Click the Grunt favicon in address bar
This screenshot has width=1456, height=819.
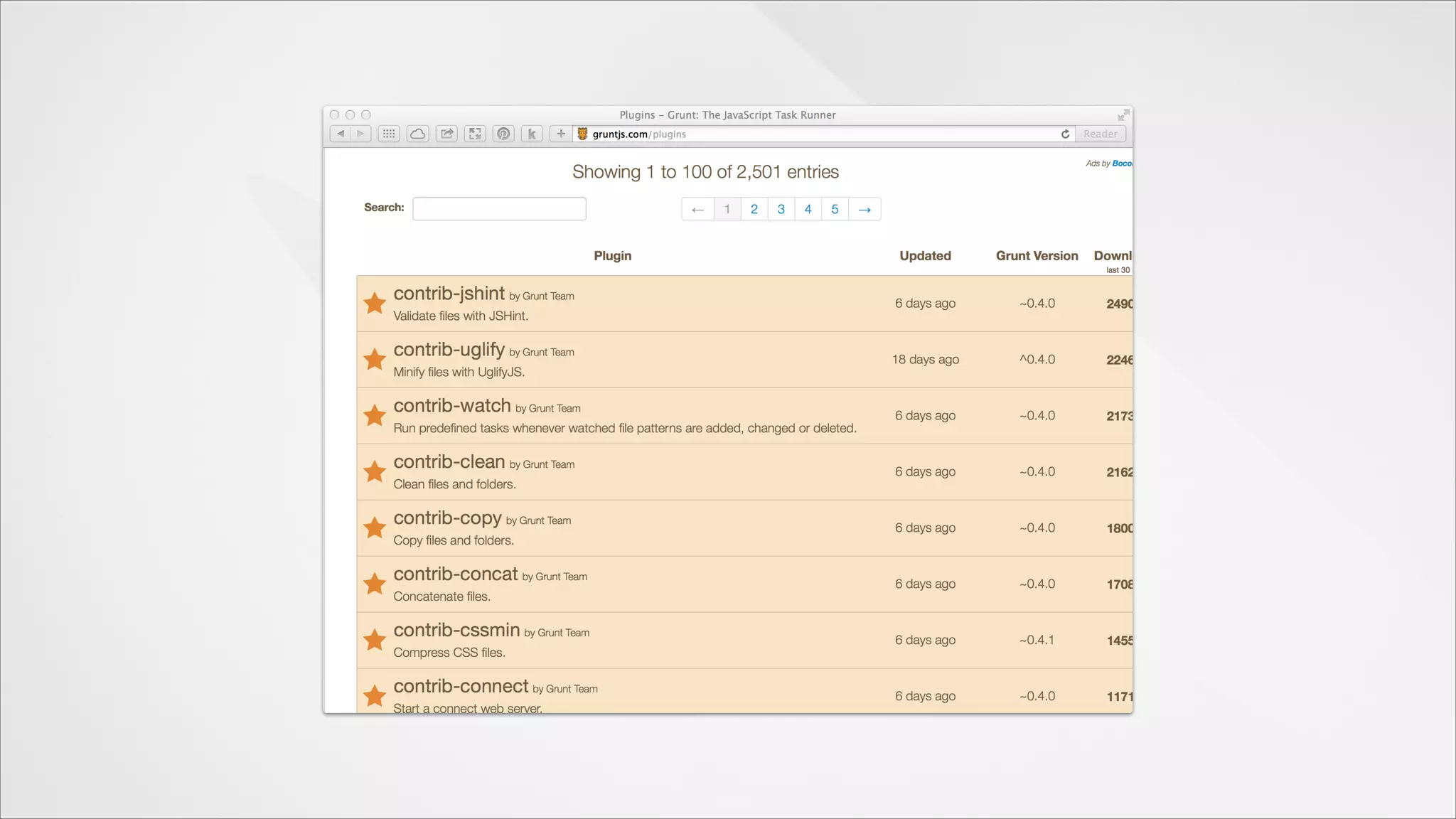tap(582, 134)
